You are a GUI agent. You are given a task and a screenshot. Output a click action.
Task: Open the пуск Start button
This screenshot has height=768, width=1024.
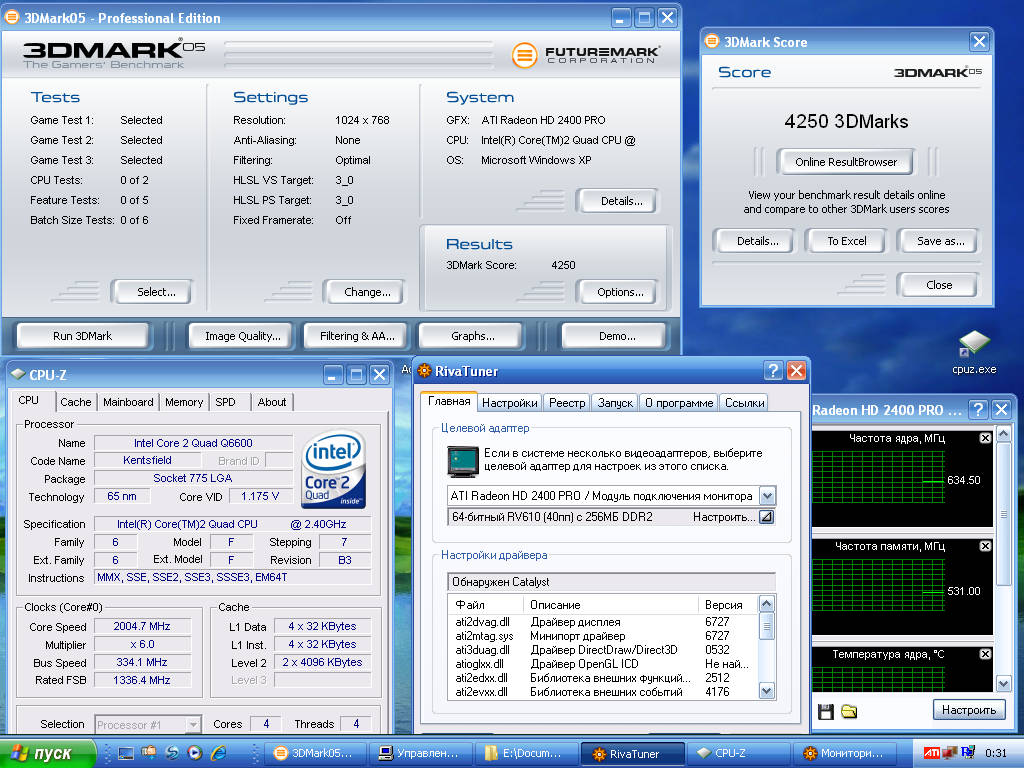click(48, 753)
